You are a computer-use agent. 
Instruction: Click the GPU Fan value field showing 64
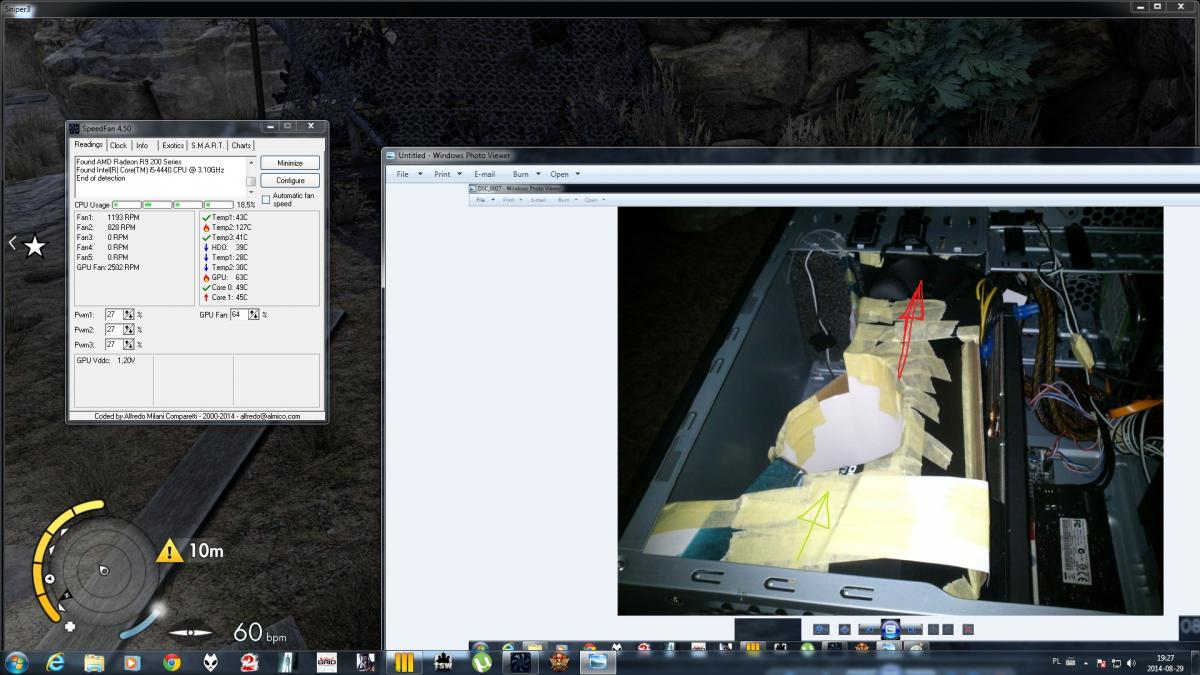coord(239,314)
